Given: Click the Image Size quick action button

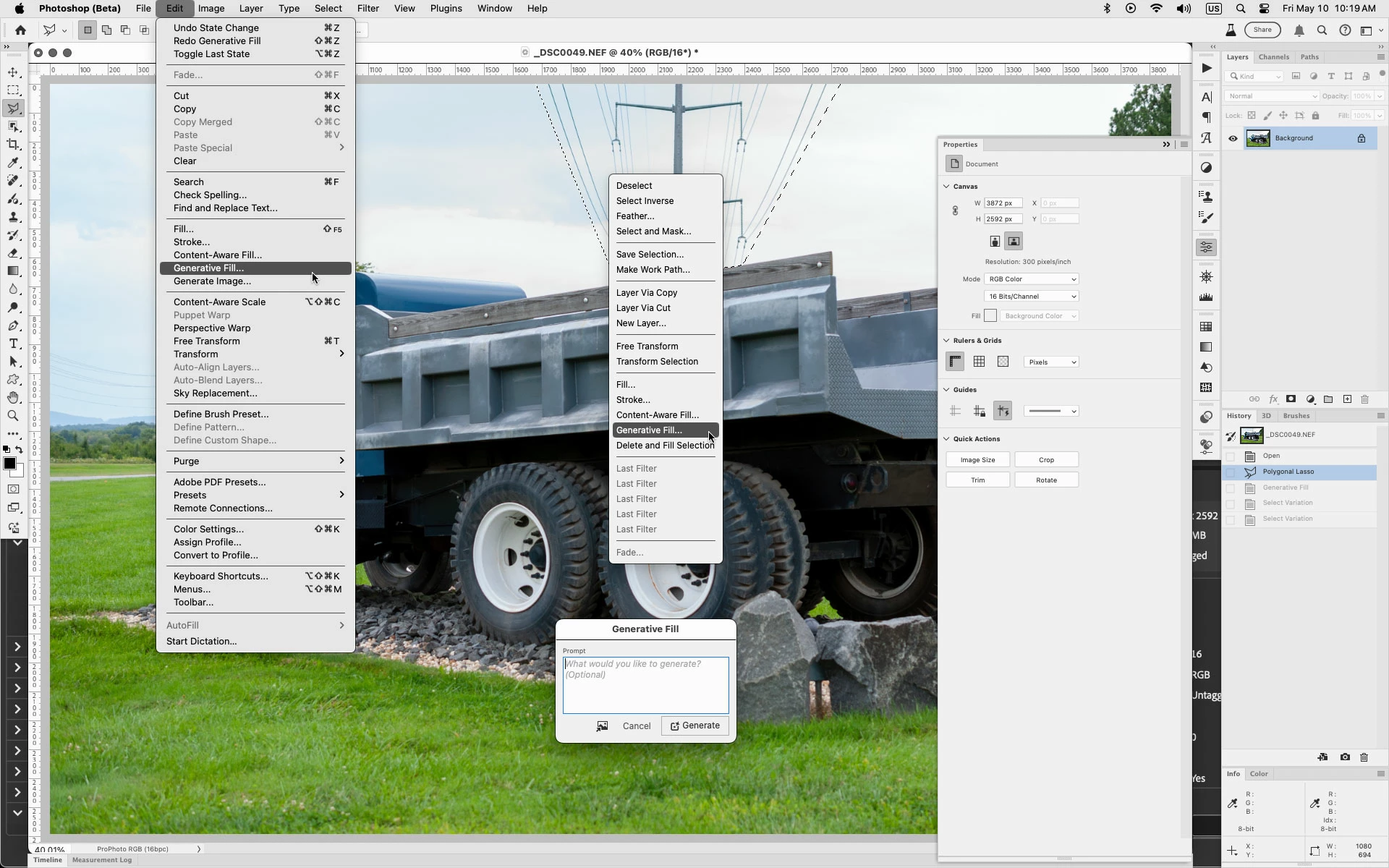Looking at the screenshot, I should [977, 460].
